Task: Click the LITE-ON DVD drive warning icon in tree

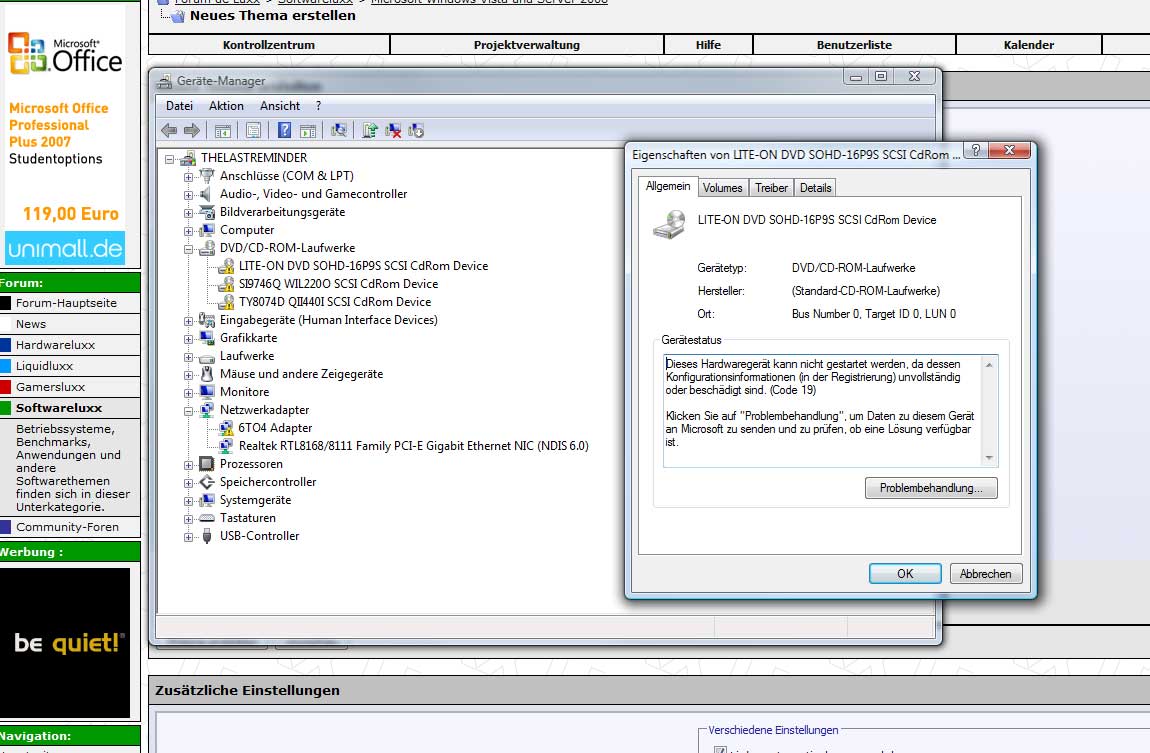Action: pyautogui.click(x=227, y=265)
